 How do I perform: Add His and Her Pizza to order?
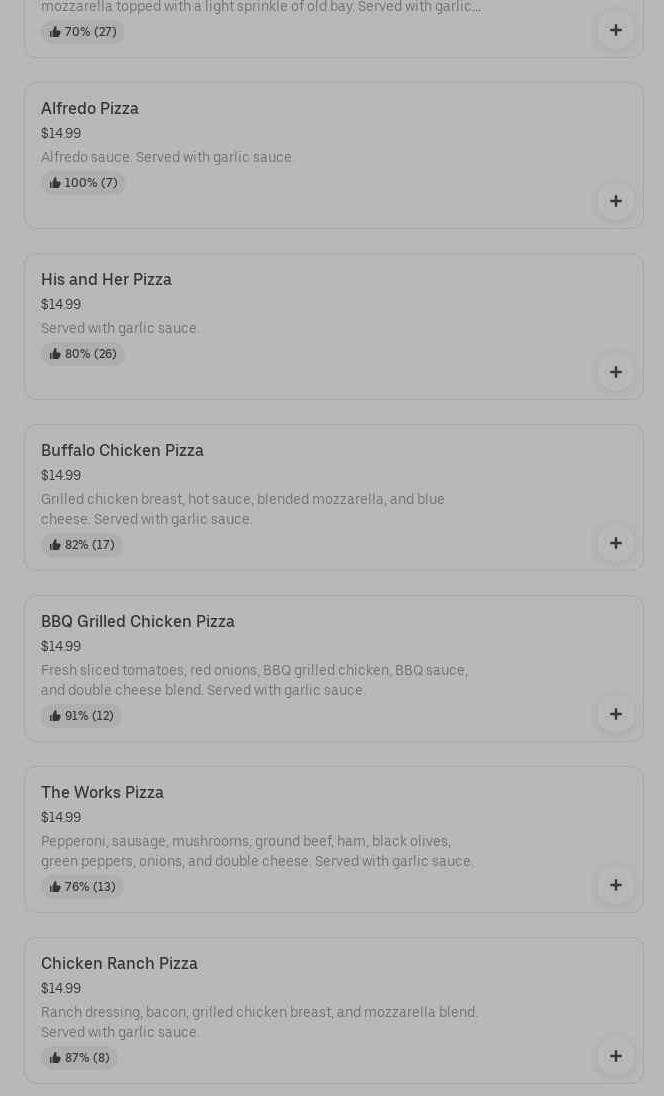pos(615,372)
